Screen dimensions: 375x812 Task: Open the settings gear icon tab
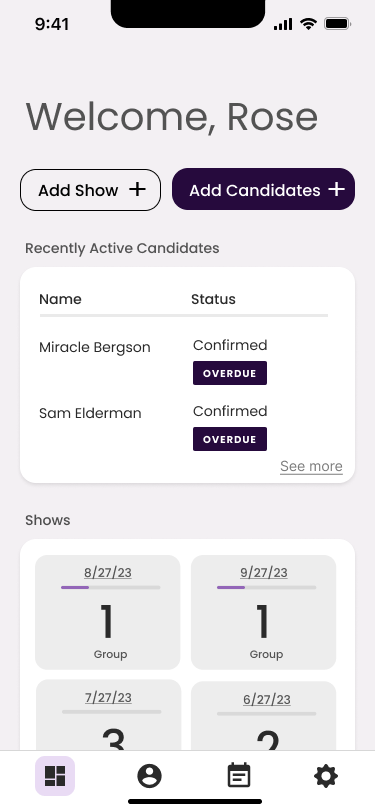tap(326, 776)
